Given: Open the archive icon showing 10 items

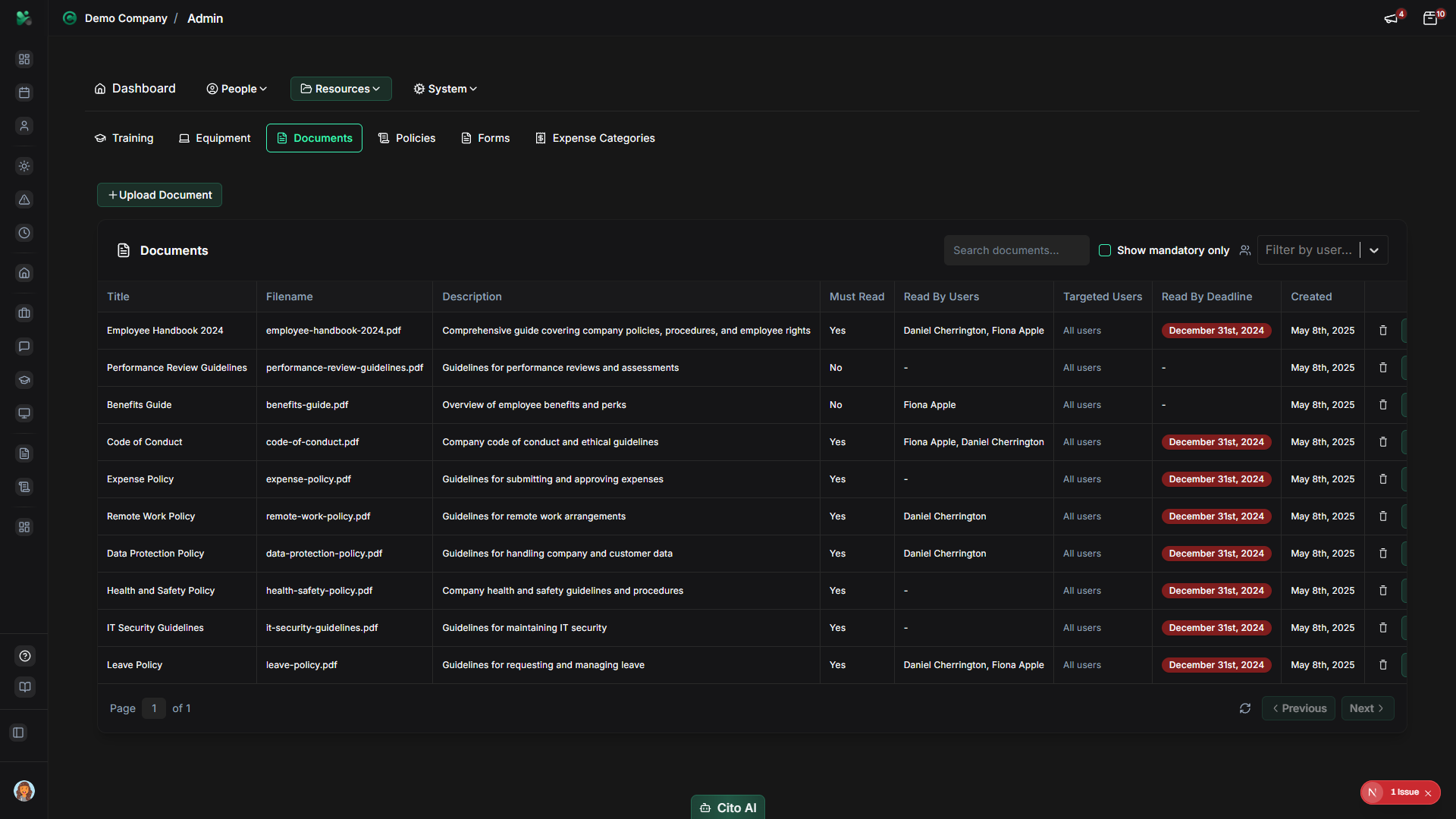Looking at the screenshot, I should click(x=1432, y=17).
